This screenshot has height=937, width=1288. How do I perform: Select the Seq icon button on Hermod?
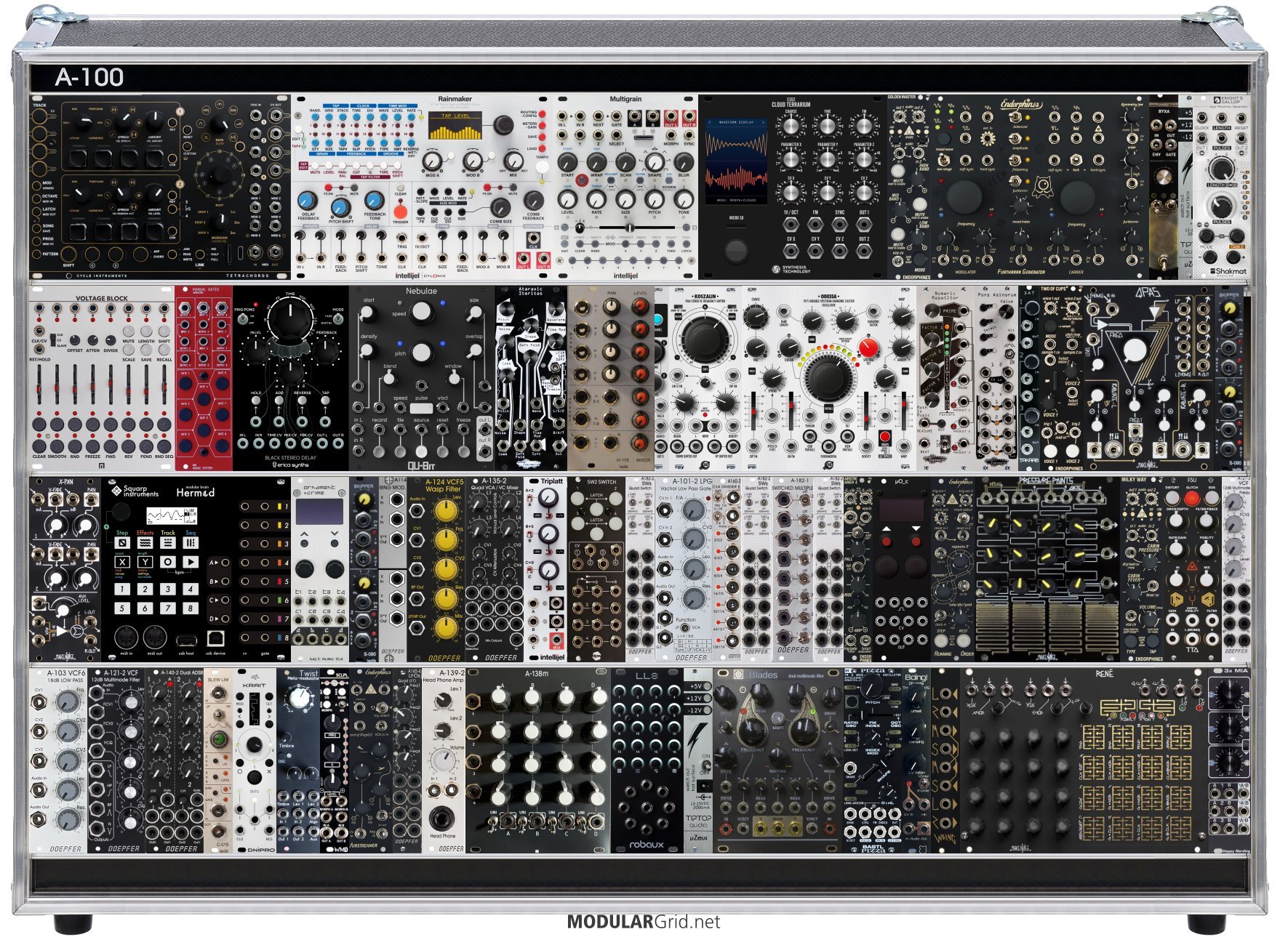191,542
